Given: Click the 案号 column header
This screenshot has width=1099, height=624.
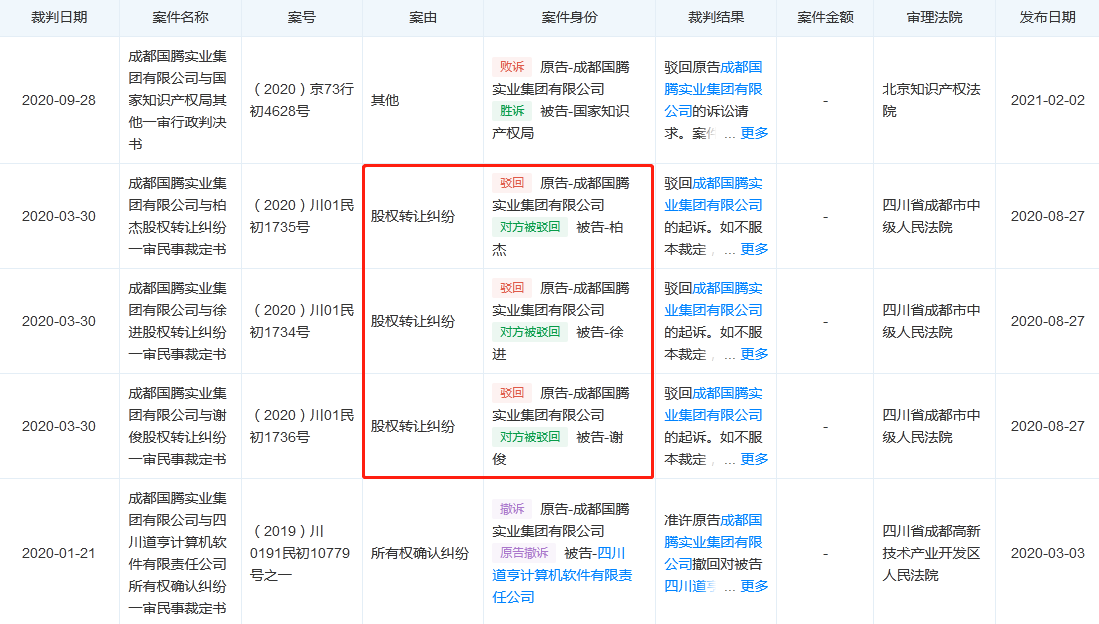Looking at the screenshot, I should click(x=301, y=18).
